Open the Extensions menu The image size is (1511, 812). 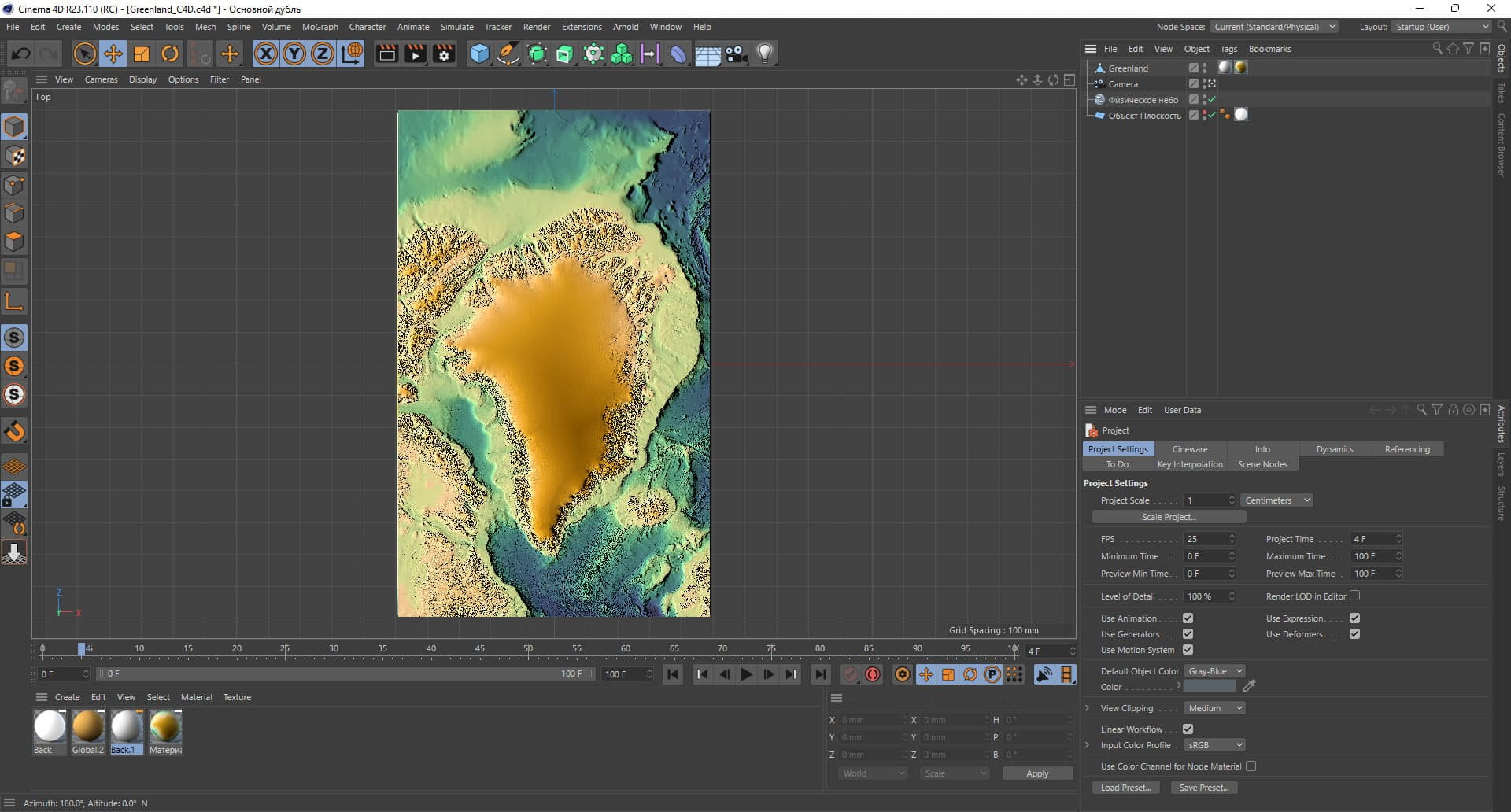(x=582, y=27)
